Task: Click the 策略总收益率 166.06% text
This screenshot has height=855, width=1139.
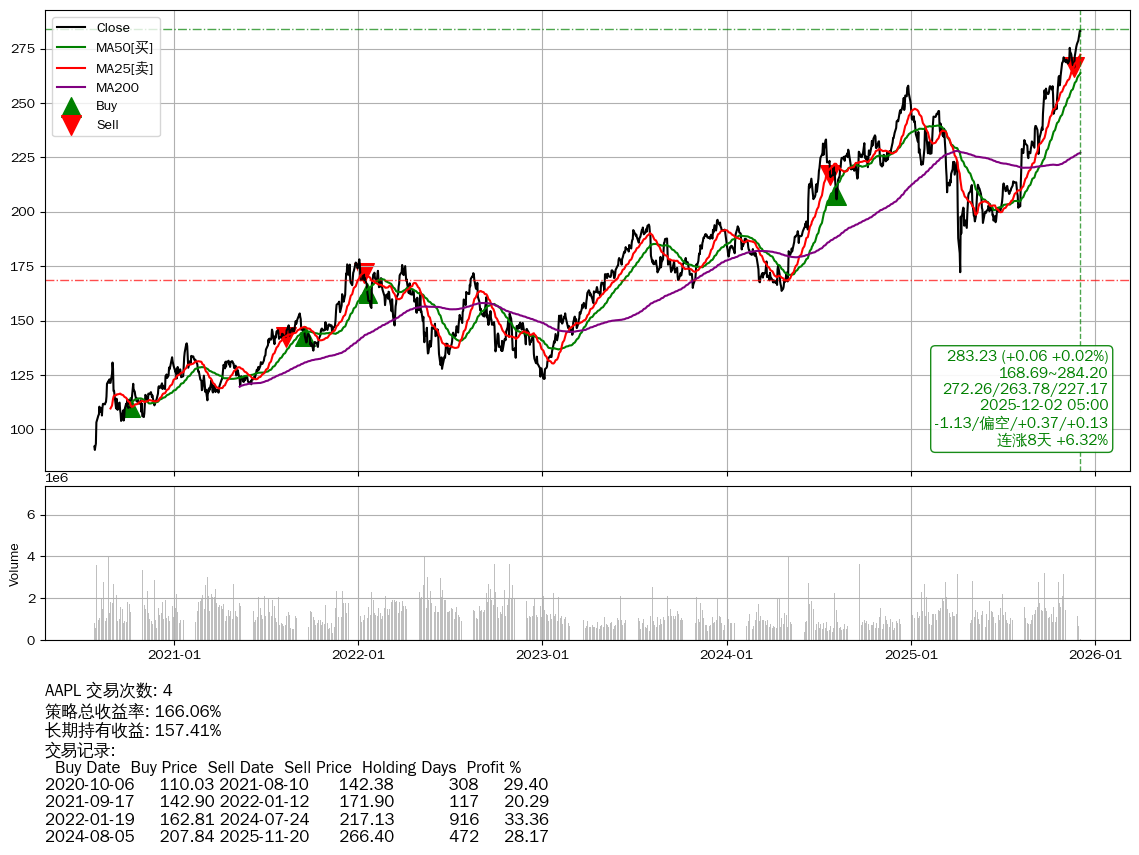Action: point(133,711)
